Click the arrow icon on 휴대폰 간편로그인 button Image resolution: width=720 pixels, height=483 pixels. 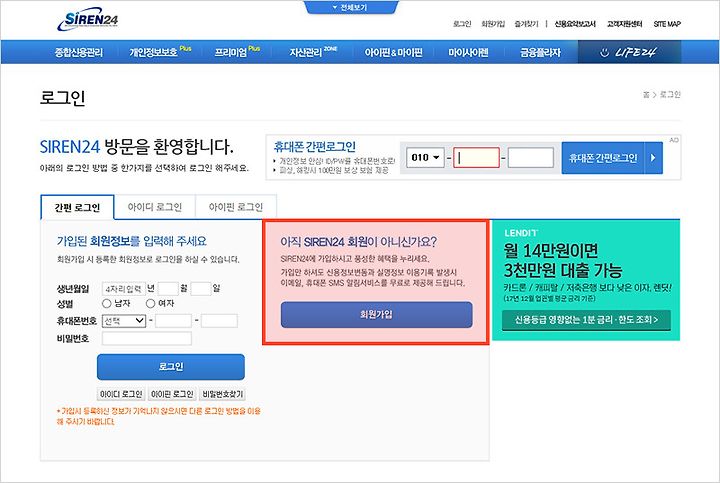(653, 158)
